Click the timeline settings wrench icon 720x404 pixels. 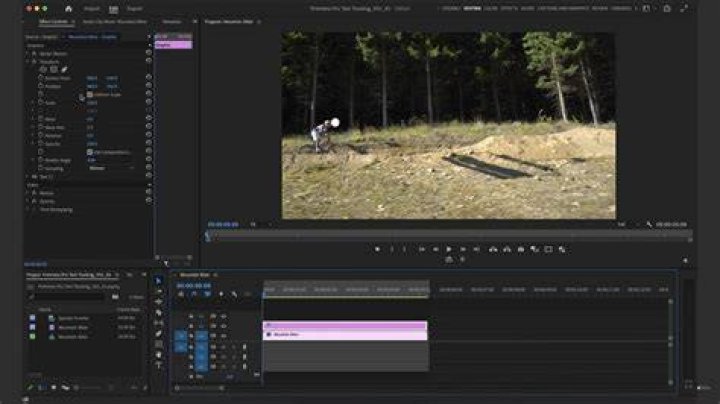[x=234, y=294]
